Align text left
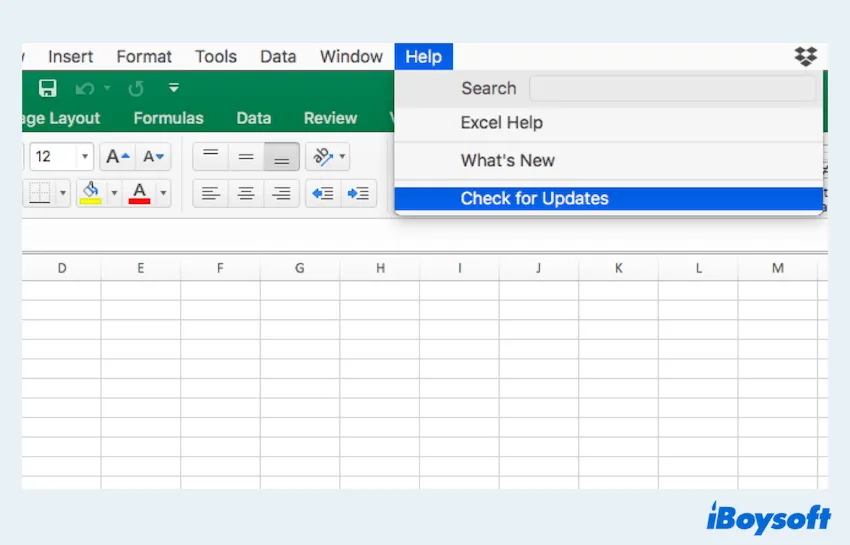Viewport: 850px width, 545px height. pyautogui.click(x=211, y=193)
